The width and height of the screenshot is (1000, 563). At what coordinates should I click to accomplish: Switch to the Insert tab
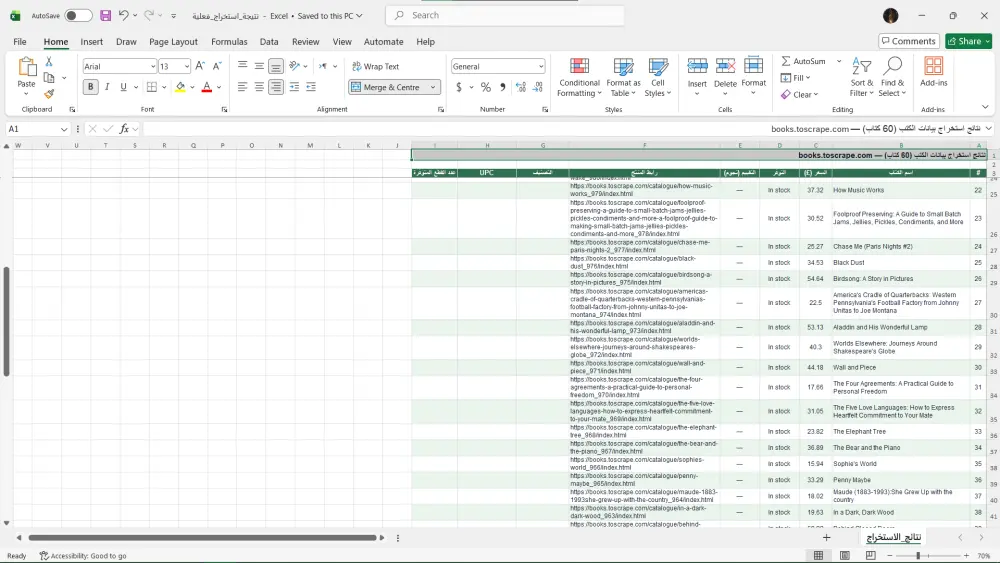point(91,41)
